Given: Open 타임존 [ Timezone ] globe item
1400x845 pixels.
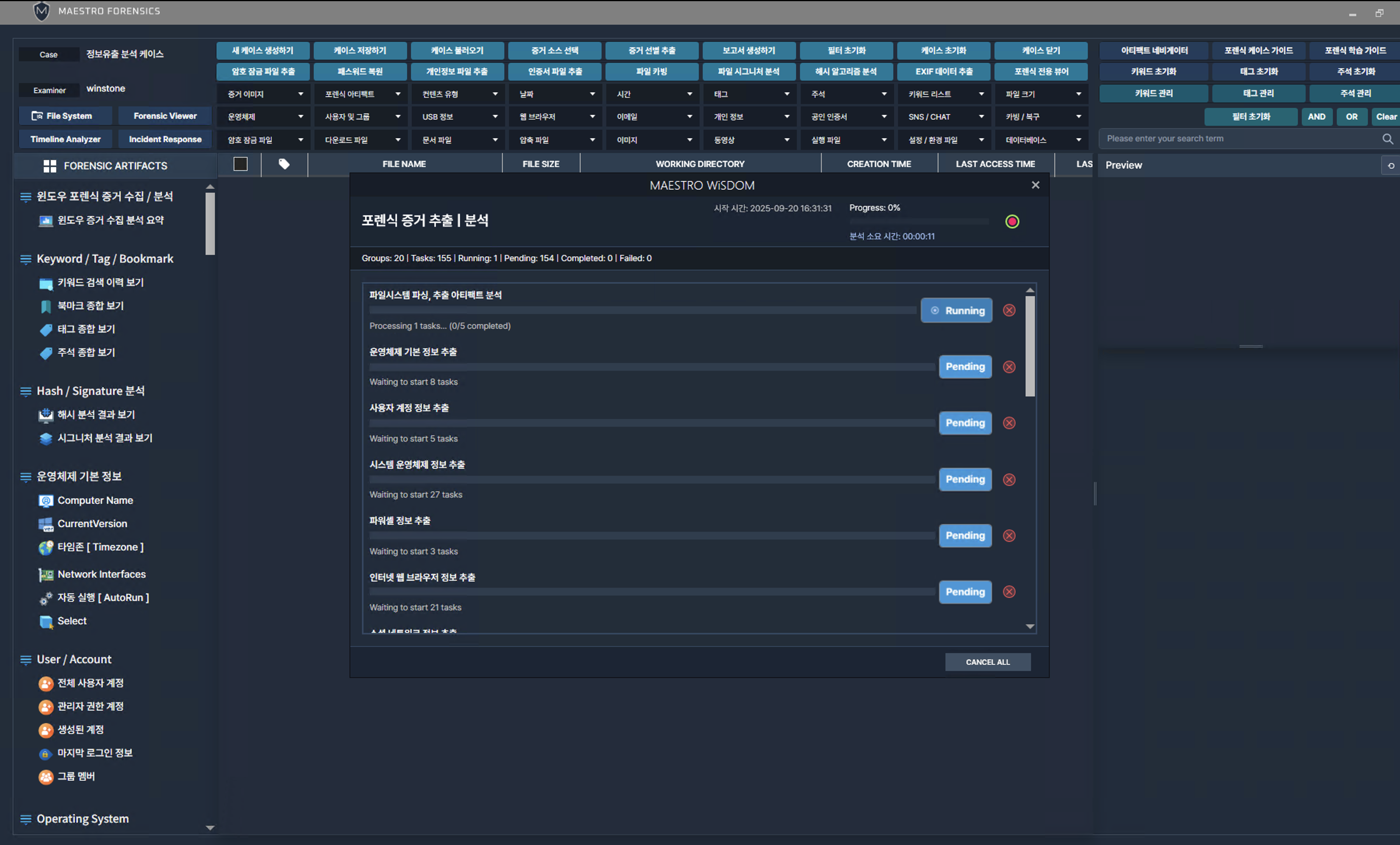Looking at the screenshot, I should 46,547.
